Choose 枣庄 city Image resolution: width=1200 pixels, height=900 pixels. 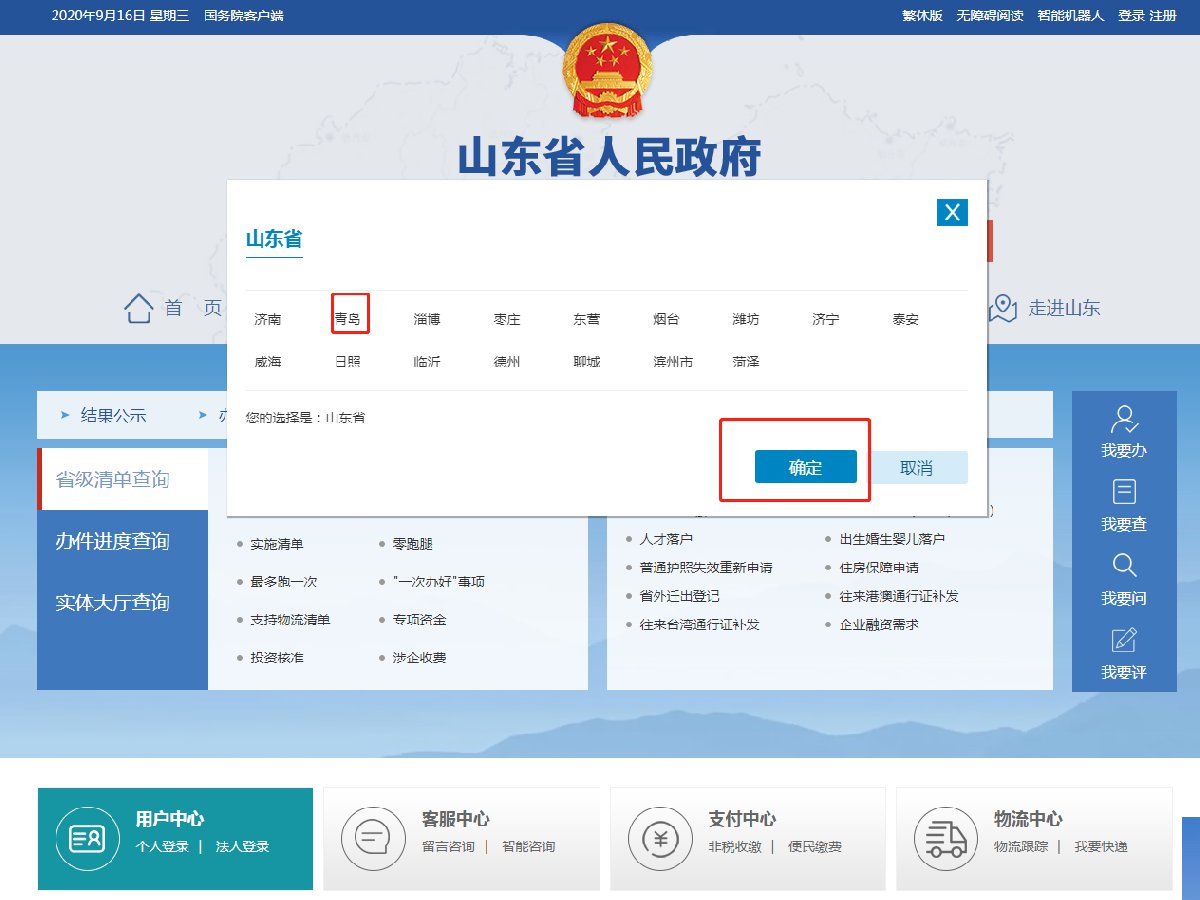coord(507,319)
